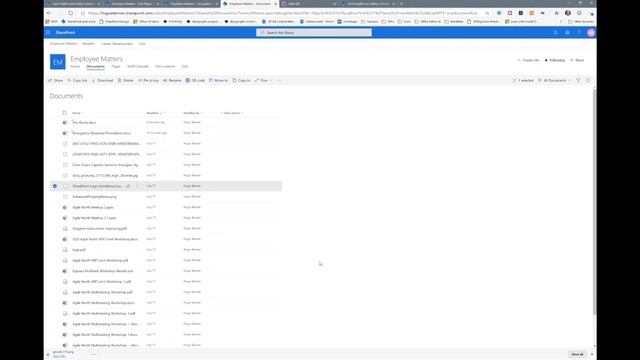Viewport: 640px width, 360px height.
Task: Open the details pane info icon
Action: 588,80
